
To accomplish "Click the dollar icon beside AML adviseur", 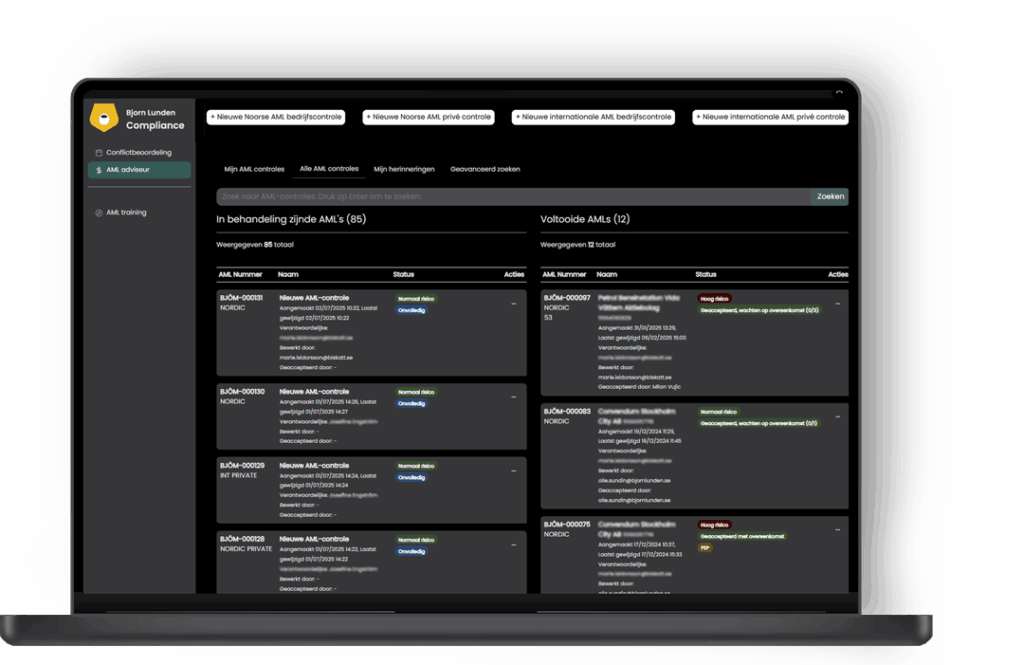I will coord(98,170).
